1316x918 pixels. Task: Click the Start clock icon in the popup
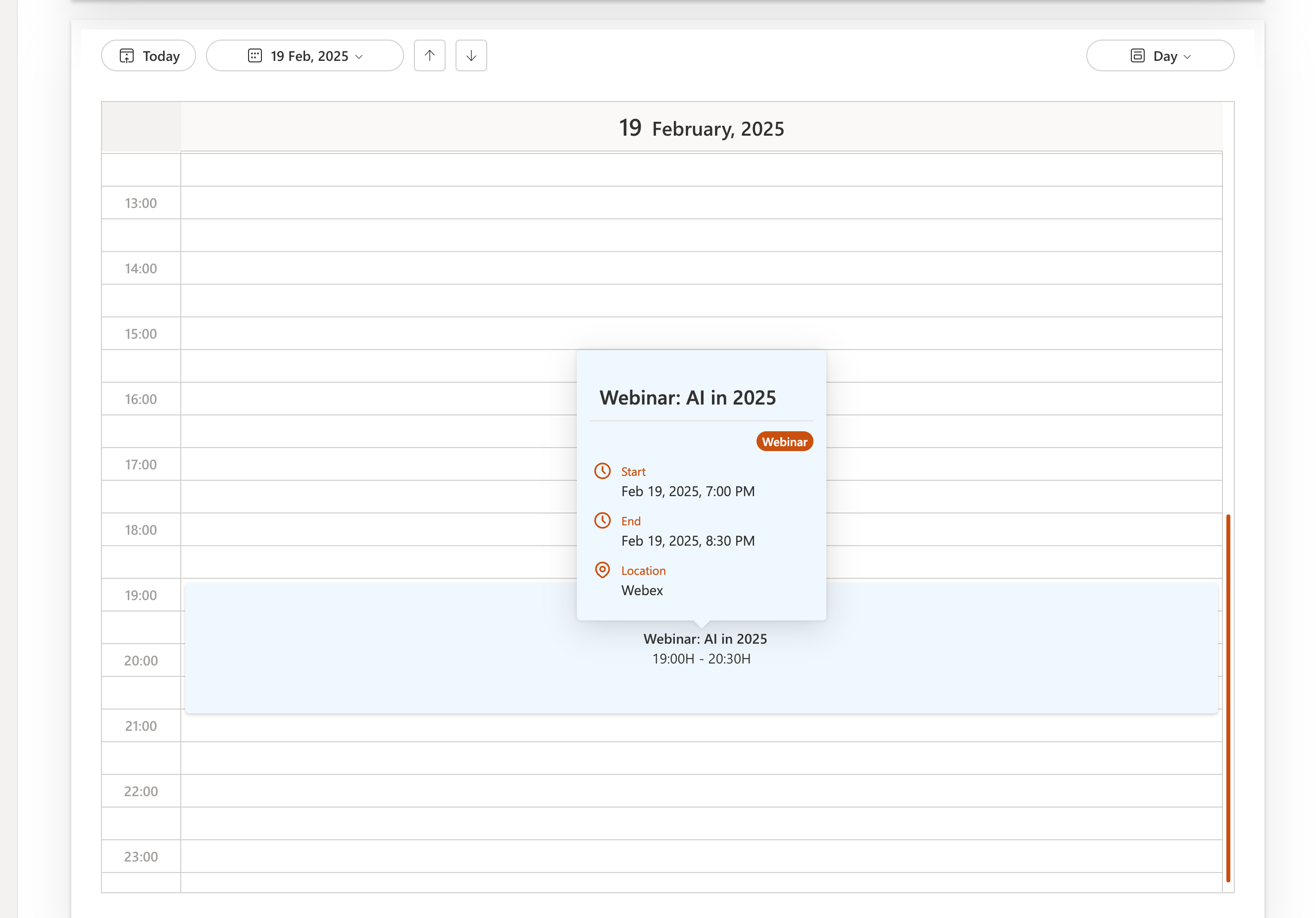point(602,471)
